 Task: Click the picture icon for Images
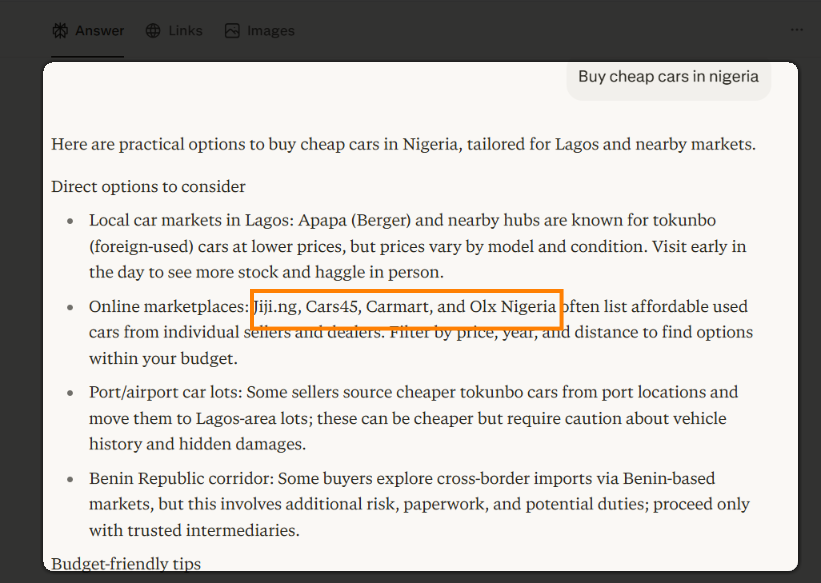232,31
